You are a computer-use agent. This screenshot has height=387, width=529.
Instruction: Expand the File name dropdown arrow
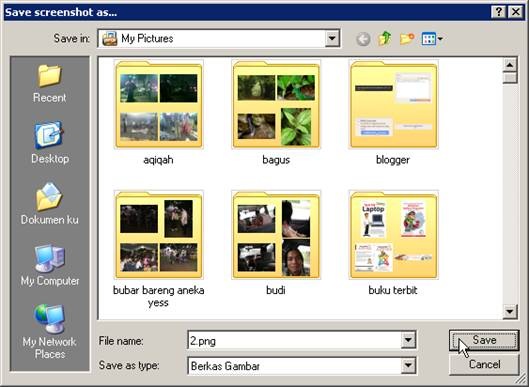click(x=408, y=340)
